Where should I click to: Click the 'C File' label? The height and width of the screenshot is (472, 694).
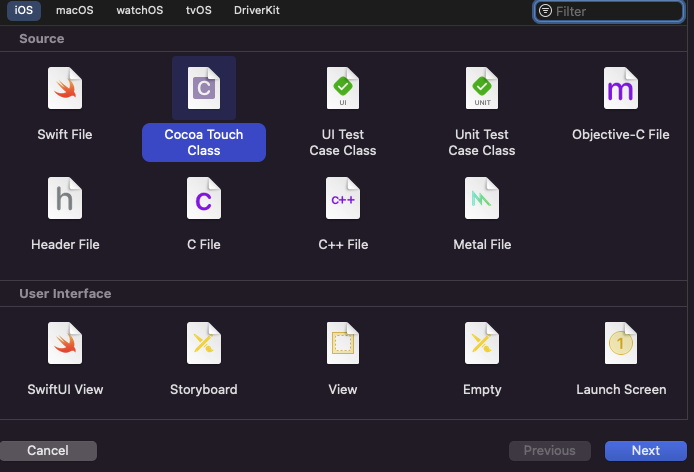[204, 244]
